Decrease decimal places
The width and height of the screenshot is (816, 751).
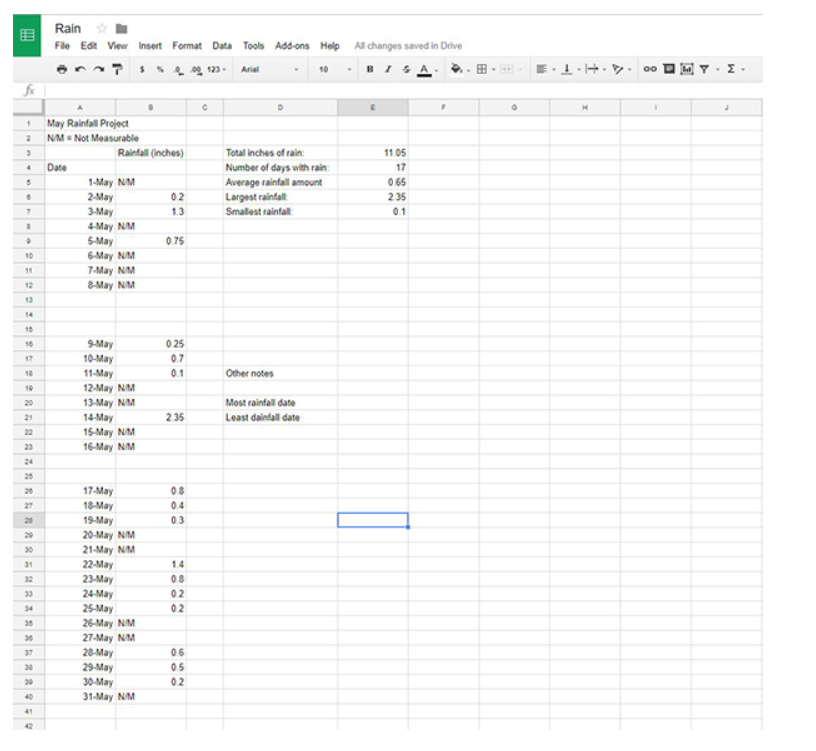tap(178, 69)
